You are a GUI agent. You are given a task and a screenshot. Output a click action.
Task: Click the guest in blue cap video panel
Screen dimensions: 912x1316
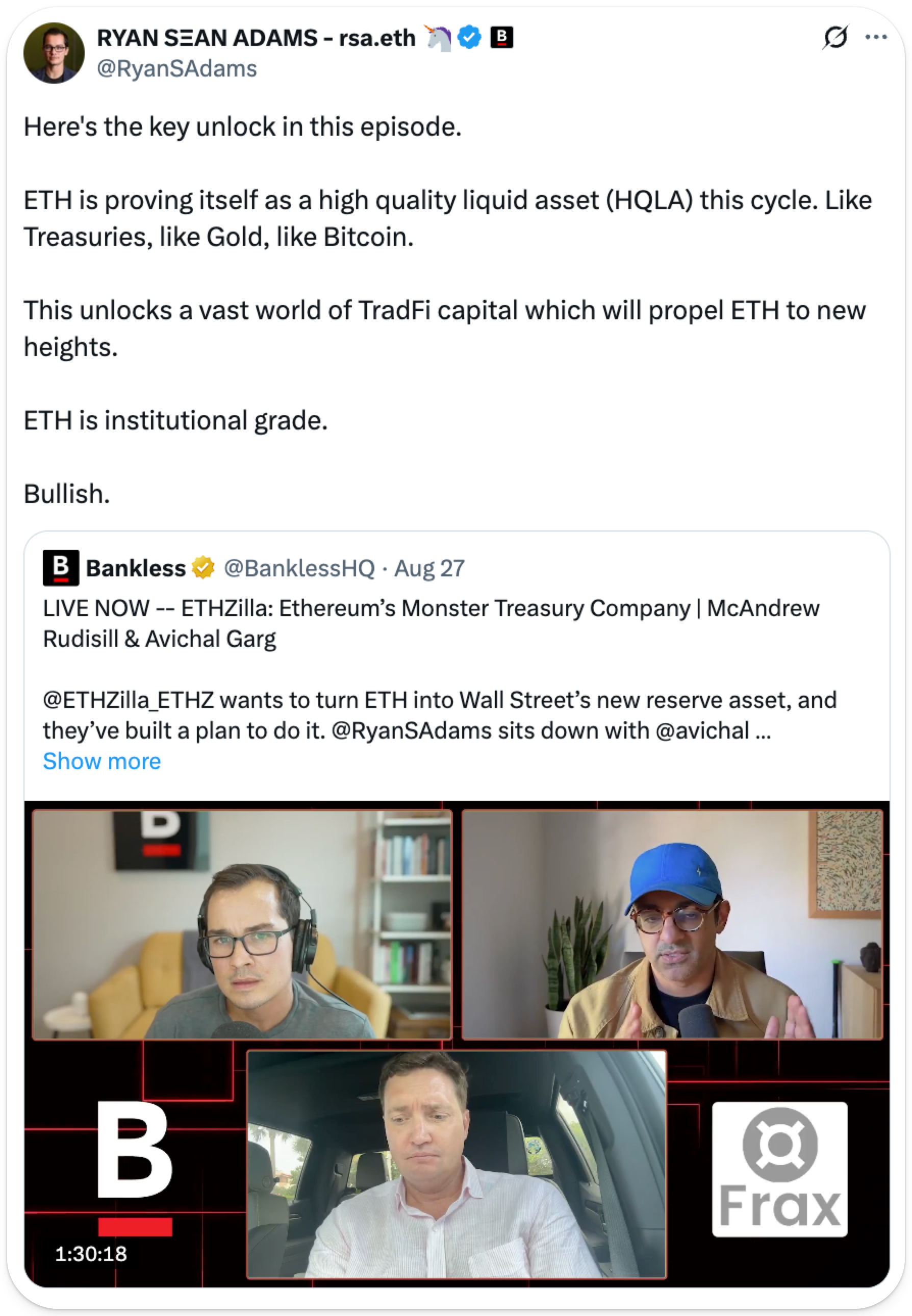[672, 924]
